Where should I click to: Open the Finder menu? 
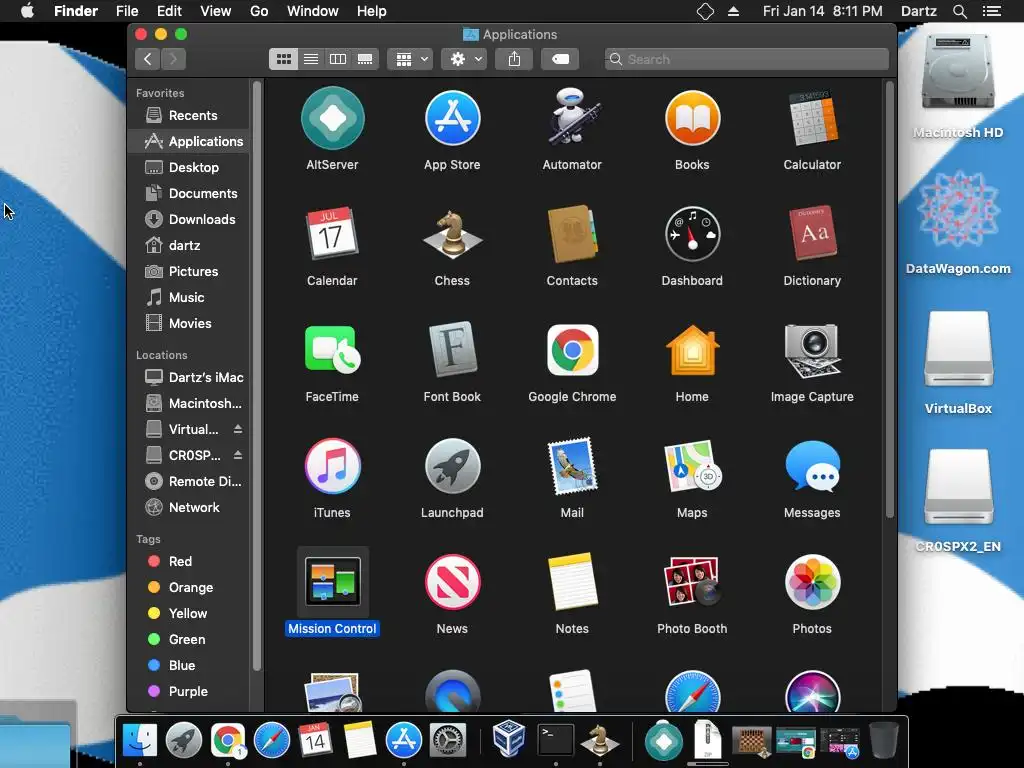[76, 11]
